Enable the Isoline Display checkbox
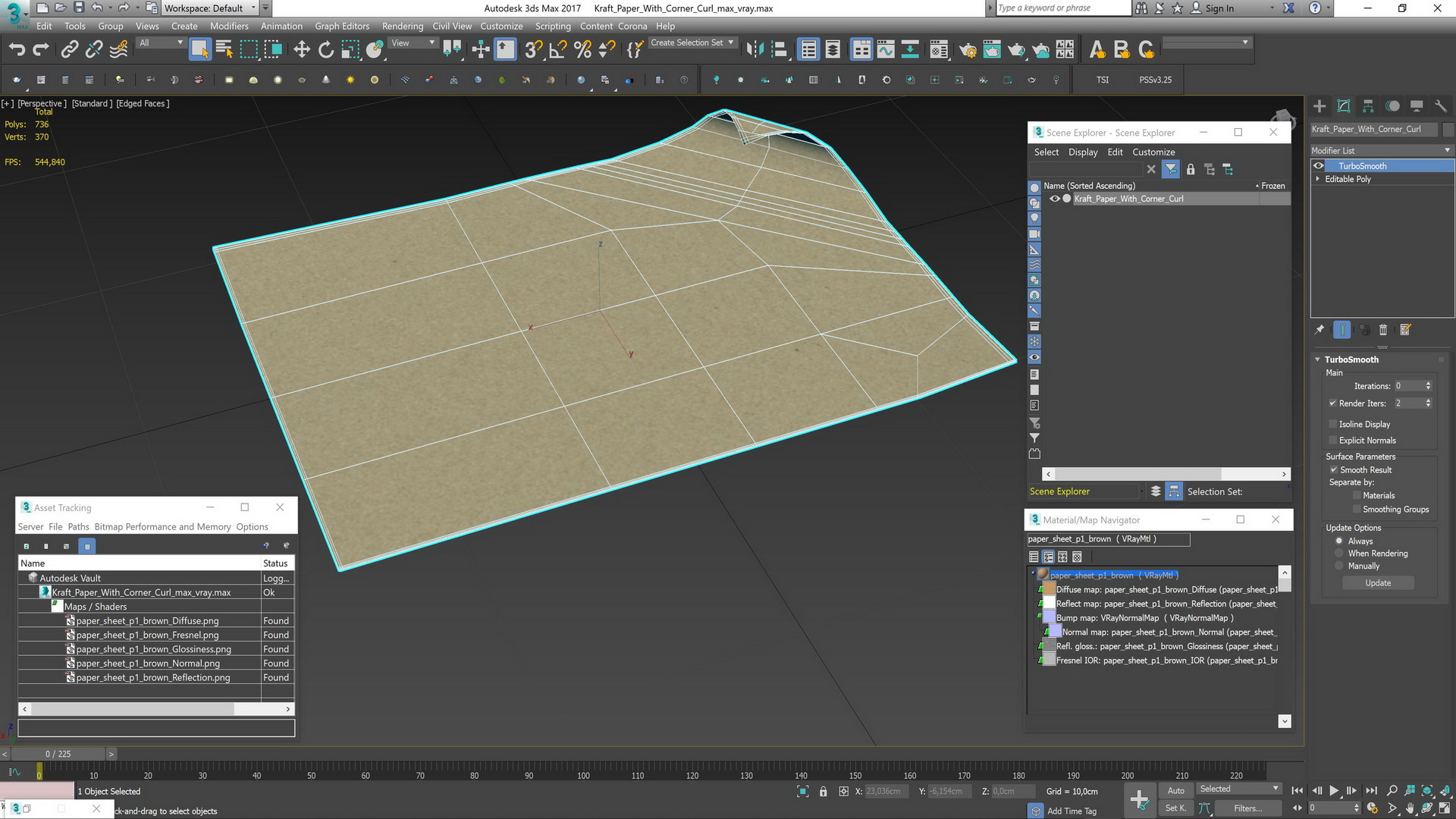Screen dimensions: 1456x819 [x=1332, y=424]
